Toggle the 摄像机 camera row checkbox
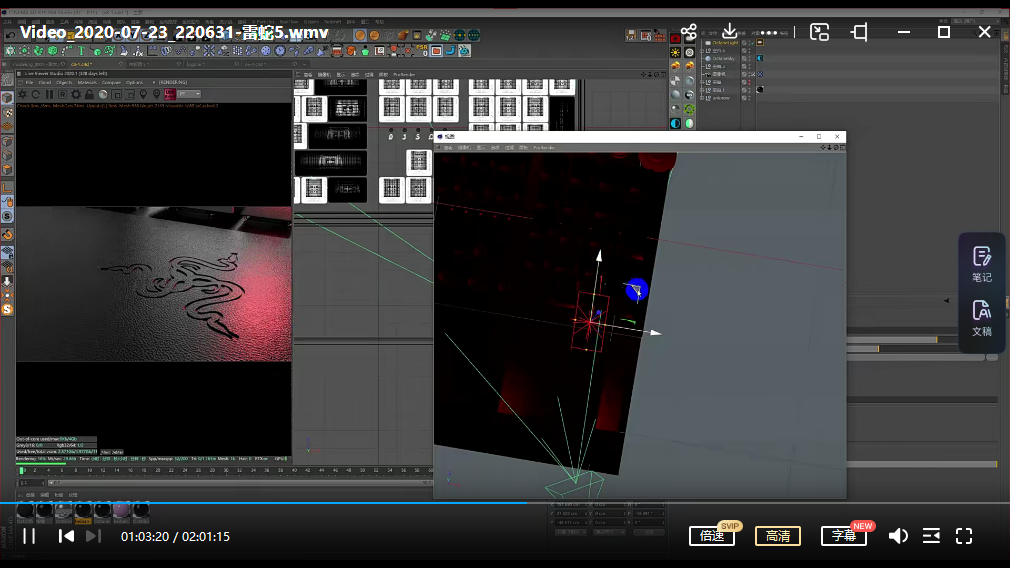Screen dimensions: 1010x568 pos(744,74)
